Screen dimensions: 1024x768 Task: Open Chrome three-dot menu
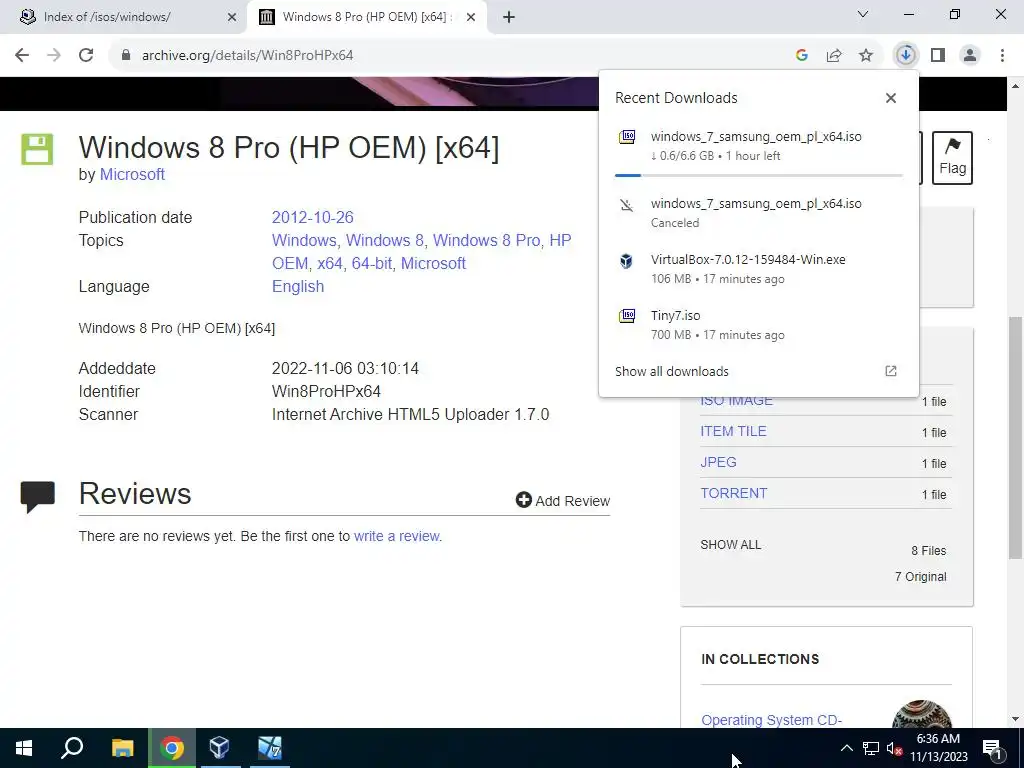[1002, 56]
